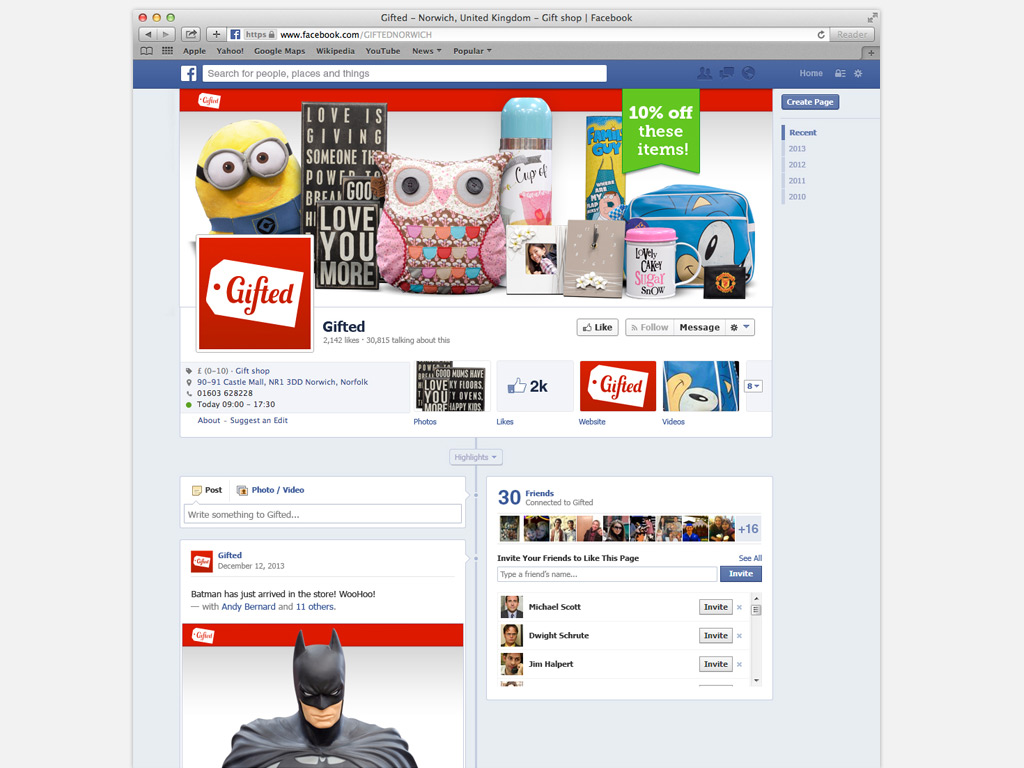1024x768 pixels.
Task: Open the Safari share button
Action: click(x=191, y=35)
